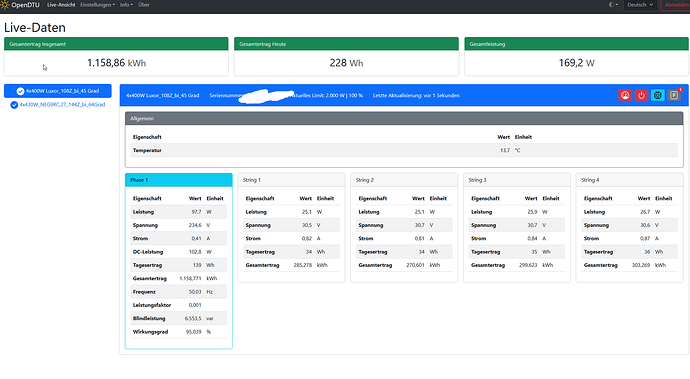Click the String 1 card header
Viewport: 690px width, 379px height.
291,180
